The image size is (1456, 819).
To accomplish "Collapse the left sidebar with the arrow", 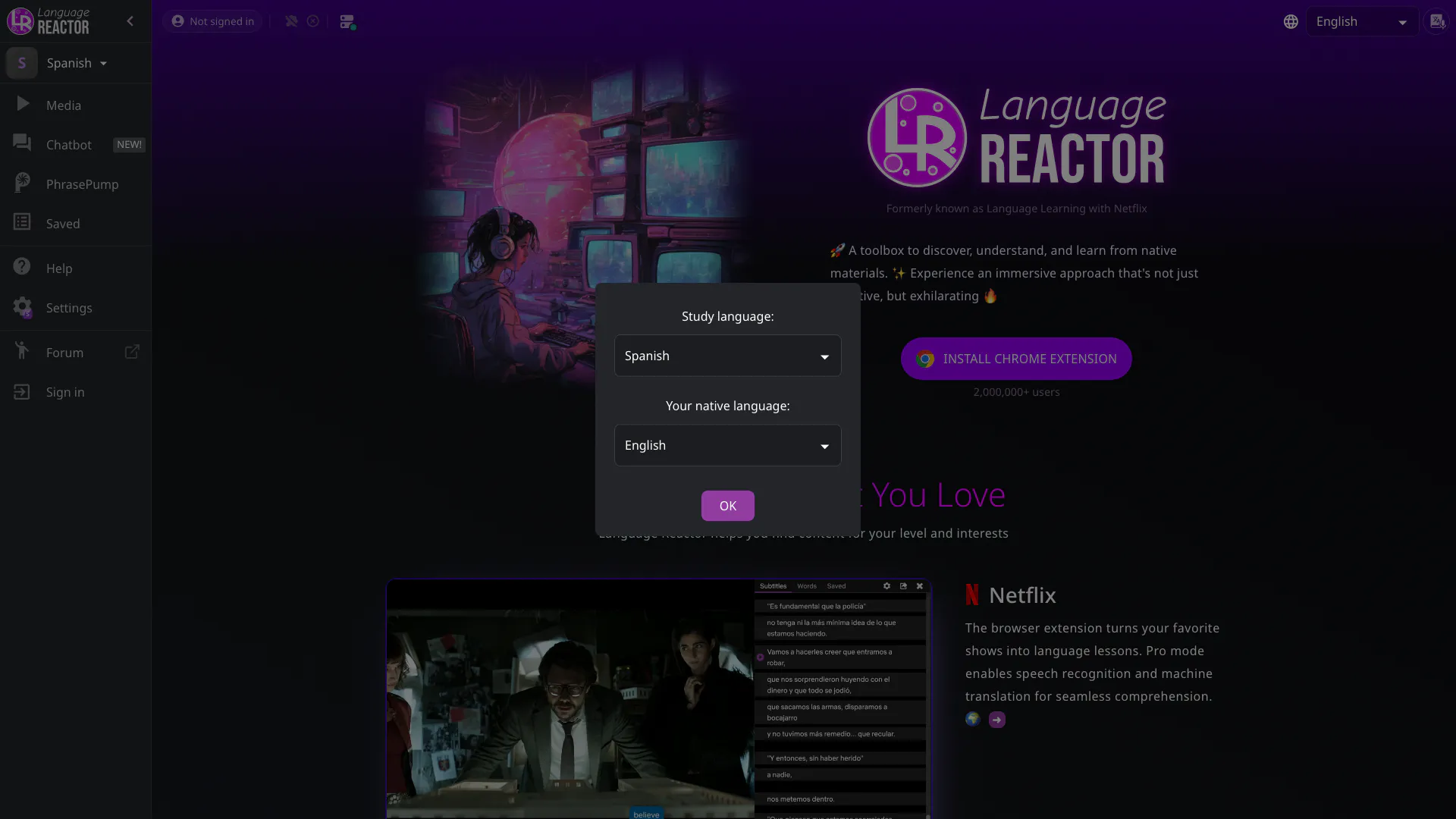I will [x=130, y=21].
